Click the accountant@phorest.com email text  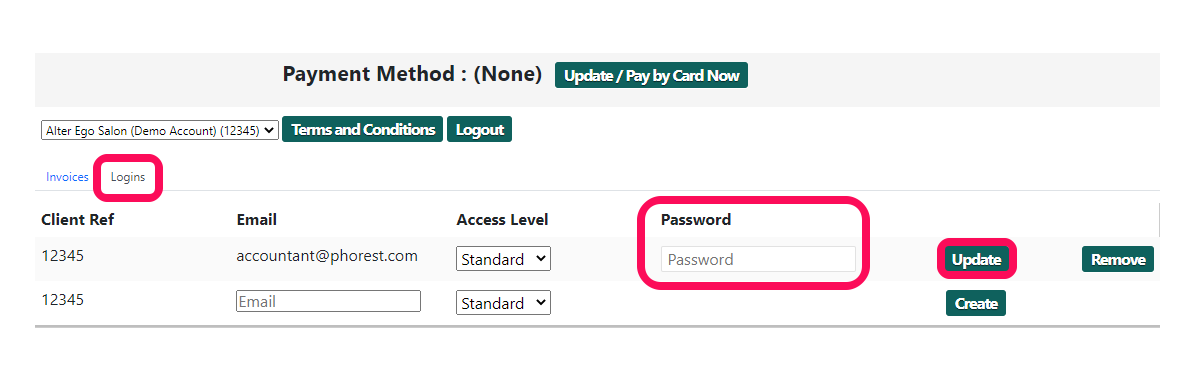[x=327, y=256]
